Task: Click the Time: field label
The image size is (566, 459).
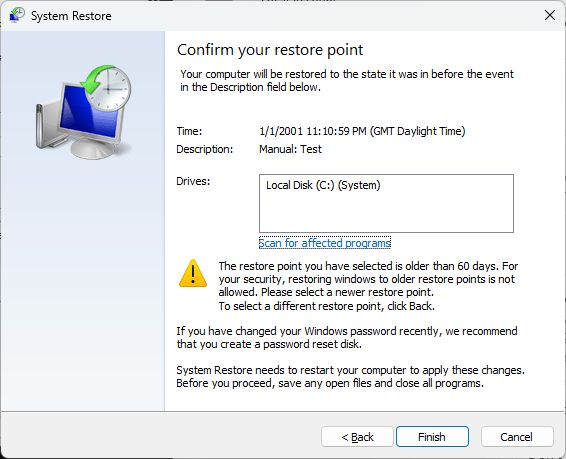Action: pos(189,131)
